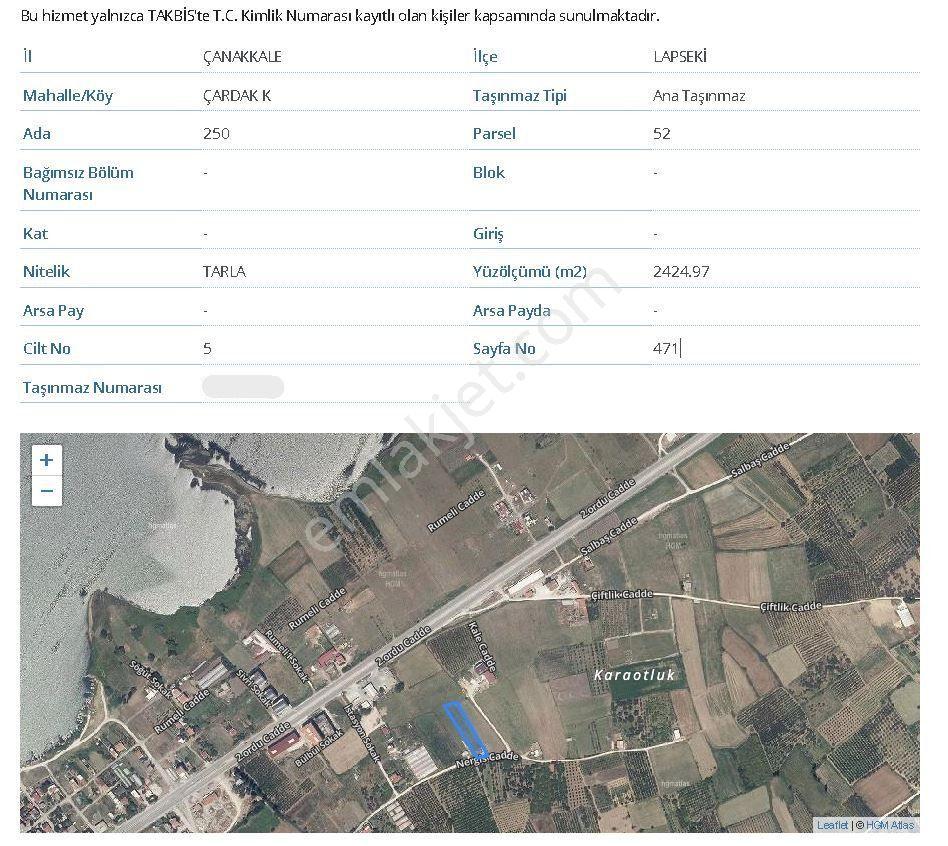Screen dimensions: 948x846
Task: Click the Nitelik value TARLA
Action: (x=224, y=272)
